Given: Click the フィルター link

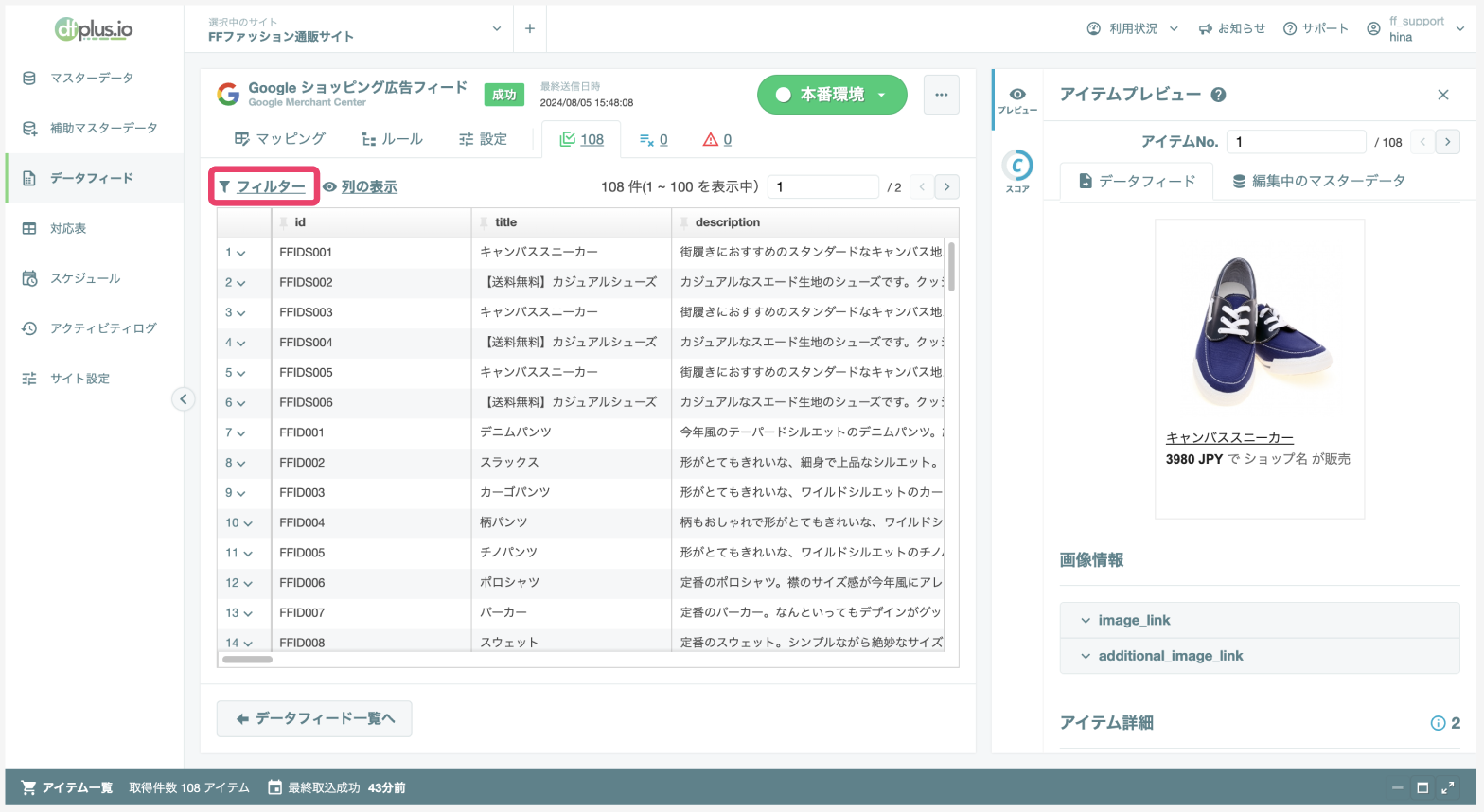Looking at the screenshot, I should tap(263, 186).
